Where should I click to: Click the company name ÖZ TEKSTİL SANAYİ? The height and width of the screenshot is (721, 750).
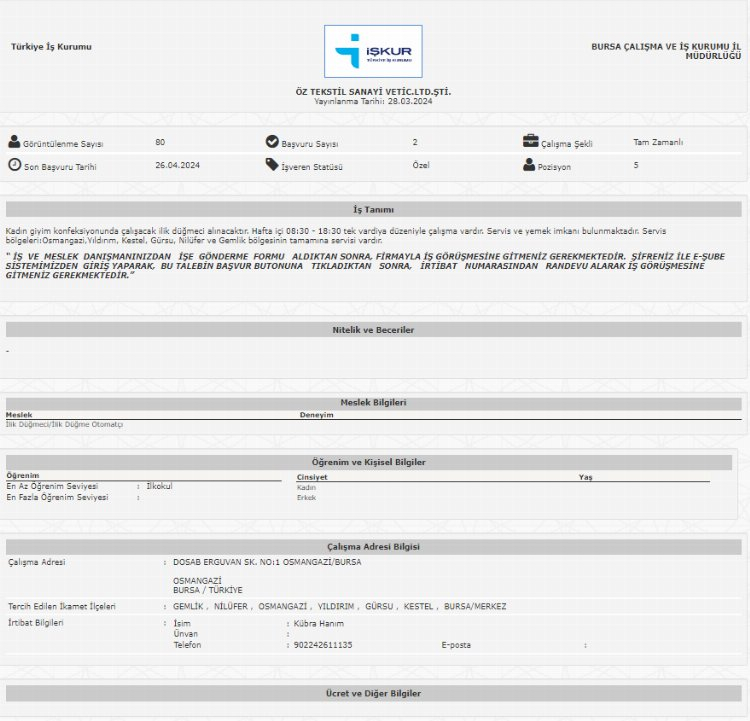[x=373, y=91]
